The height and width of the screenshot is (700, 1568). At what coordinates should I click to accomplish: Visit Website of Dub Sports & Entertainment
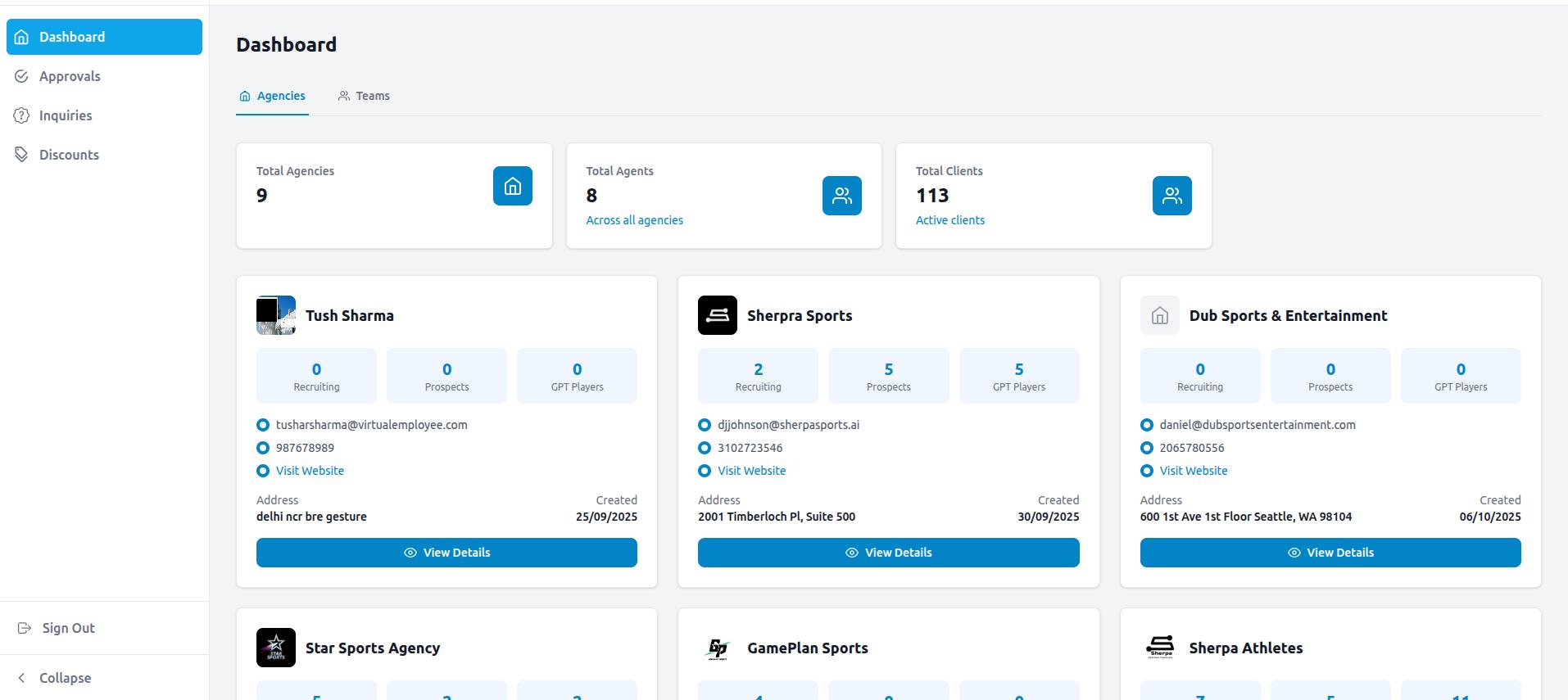1194,471
